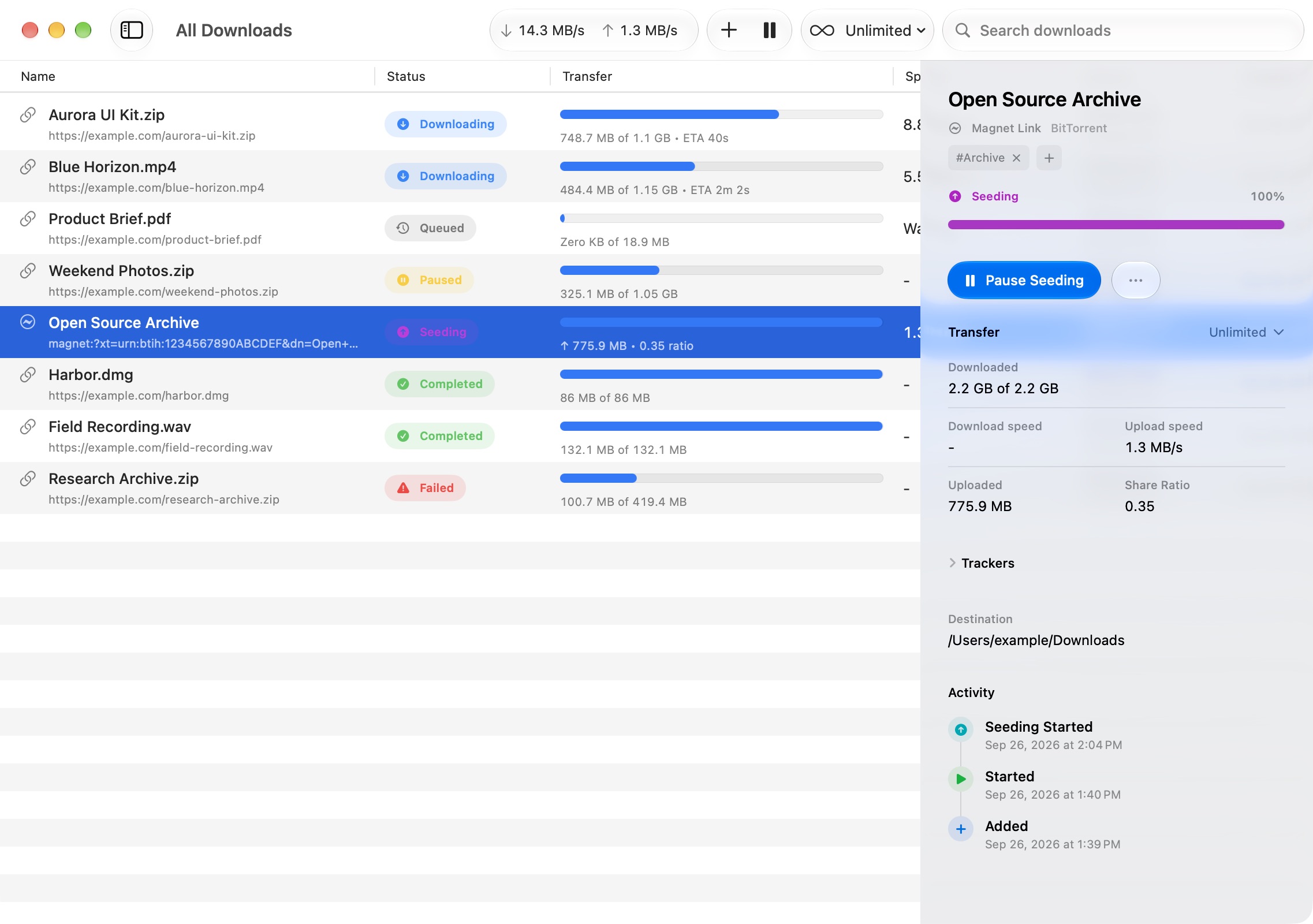
Task: Click Added activity plus icon
Action: 961,829
